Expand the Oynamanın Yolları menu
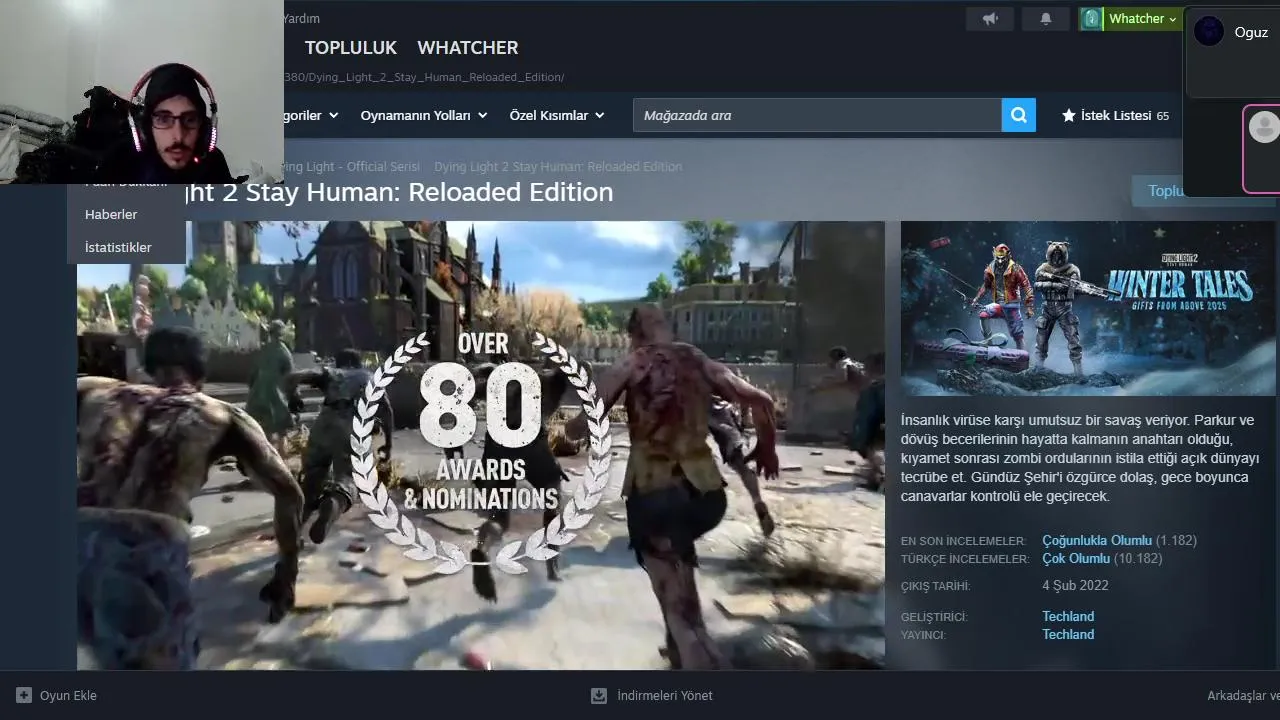 [423, 115]
